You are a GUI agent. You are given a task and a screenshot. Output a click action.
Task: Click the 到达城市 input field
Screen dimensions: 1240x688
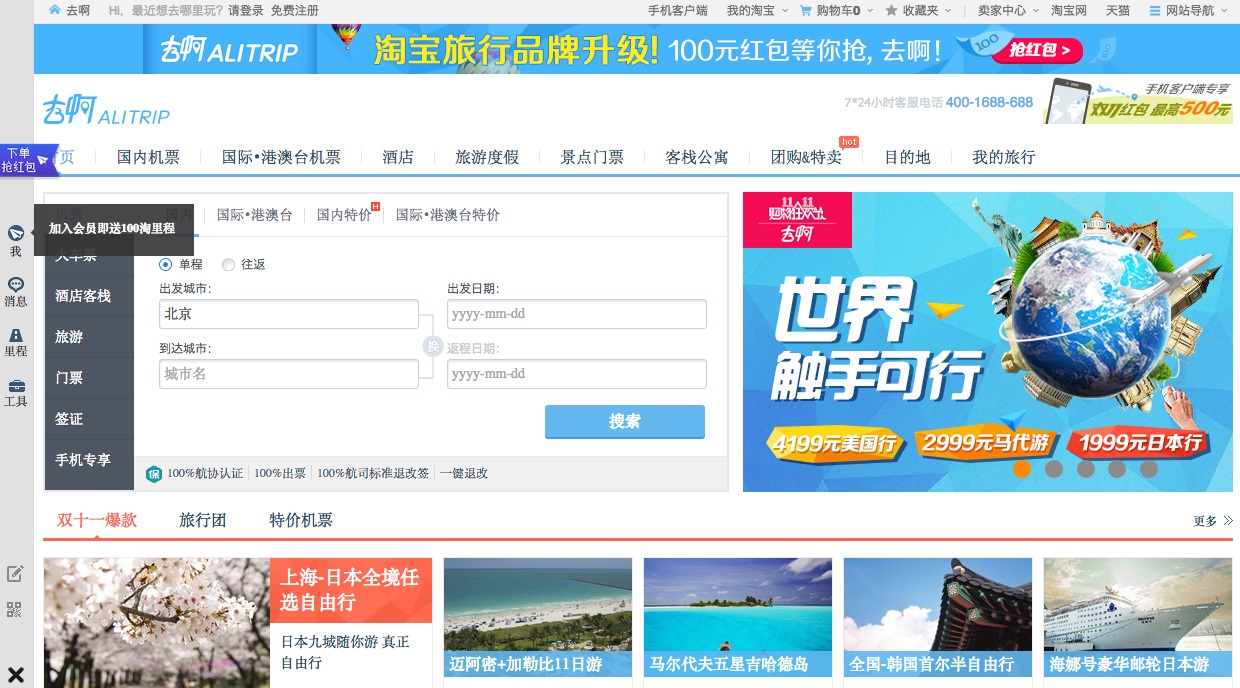[289, 374]
